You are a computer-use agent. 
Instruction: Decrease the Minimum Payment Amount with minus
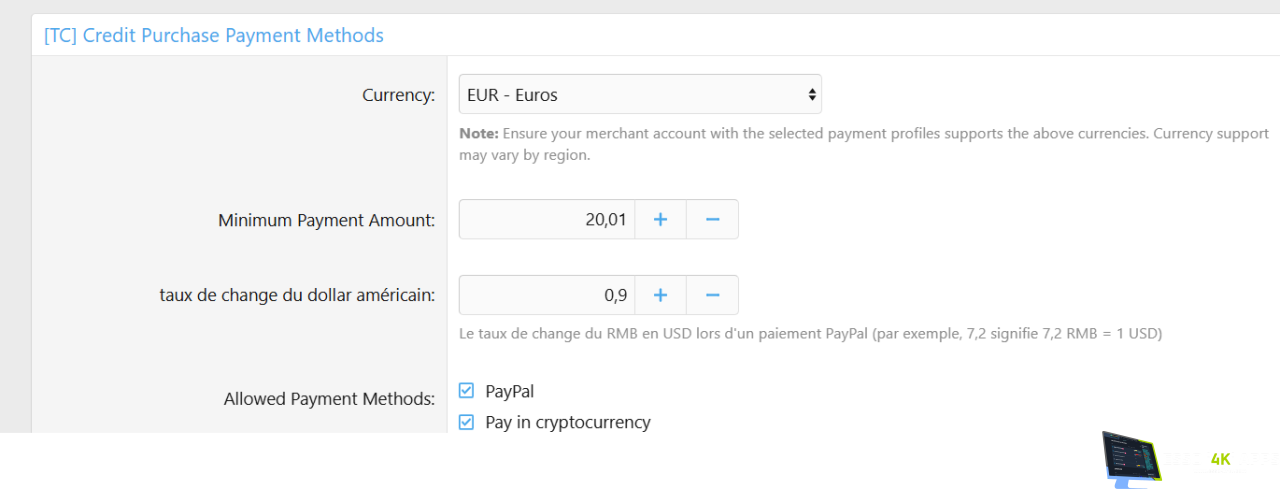pyautogui.click(x=712, y=220)
